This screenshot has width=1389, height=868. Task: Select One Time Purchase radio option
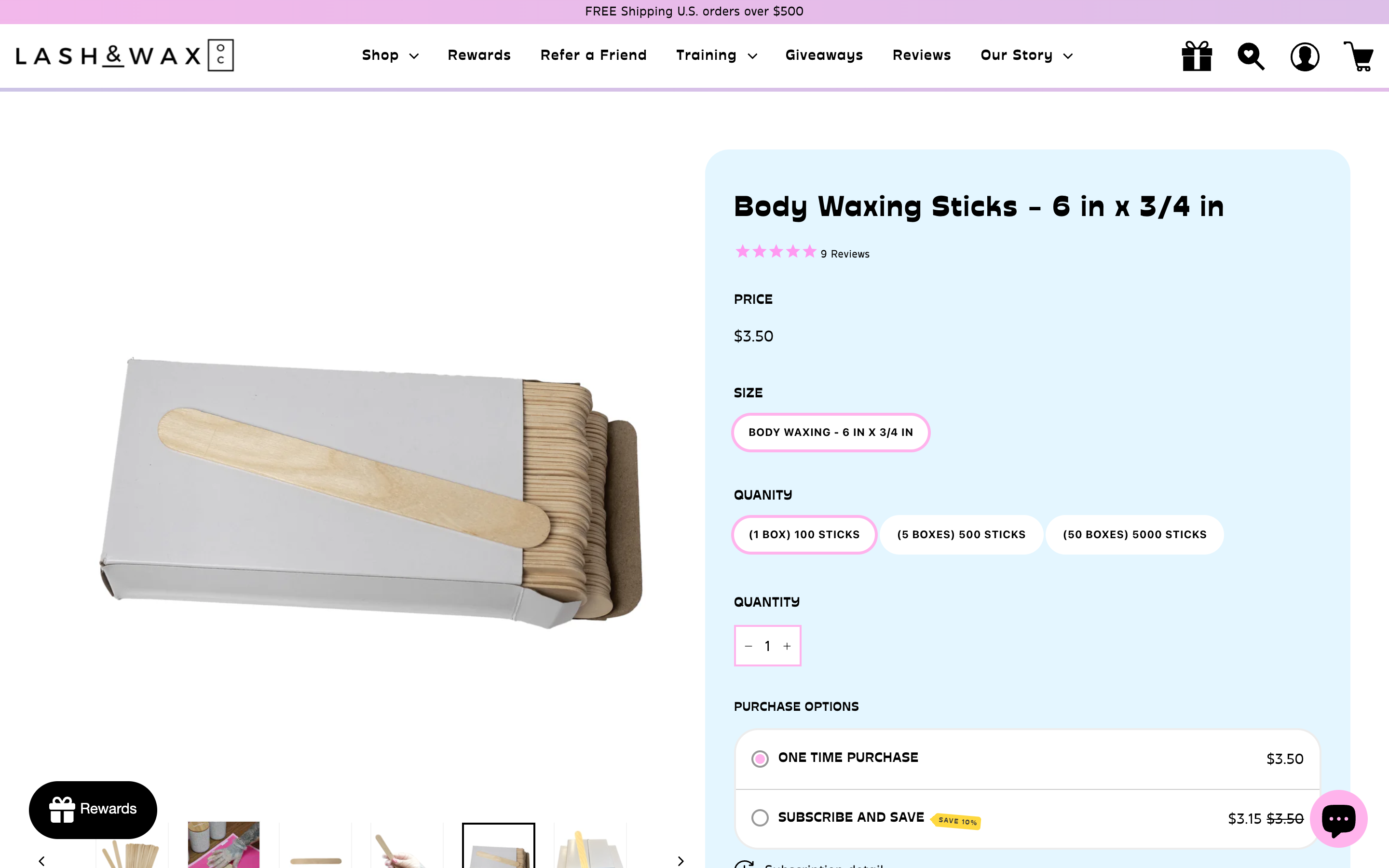click(x=760, y=759)
